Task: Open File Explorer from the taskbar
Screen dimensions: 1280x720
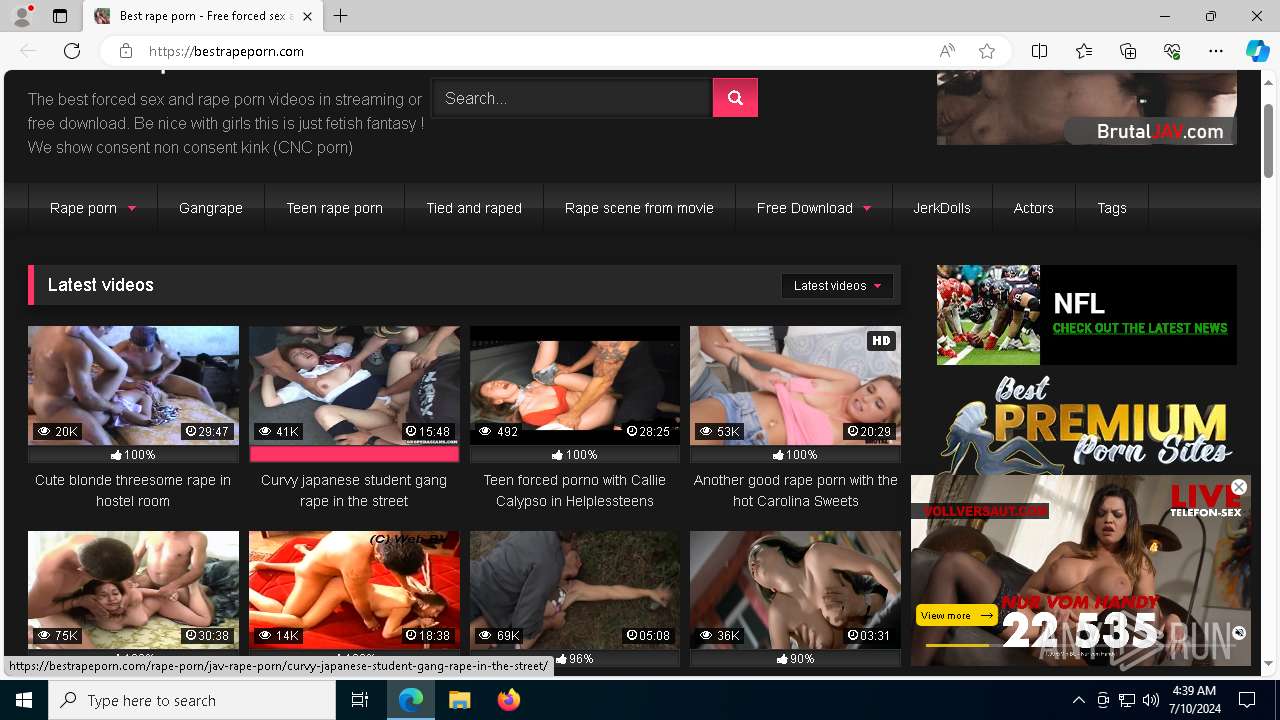Action: tap(459, 700)
